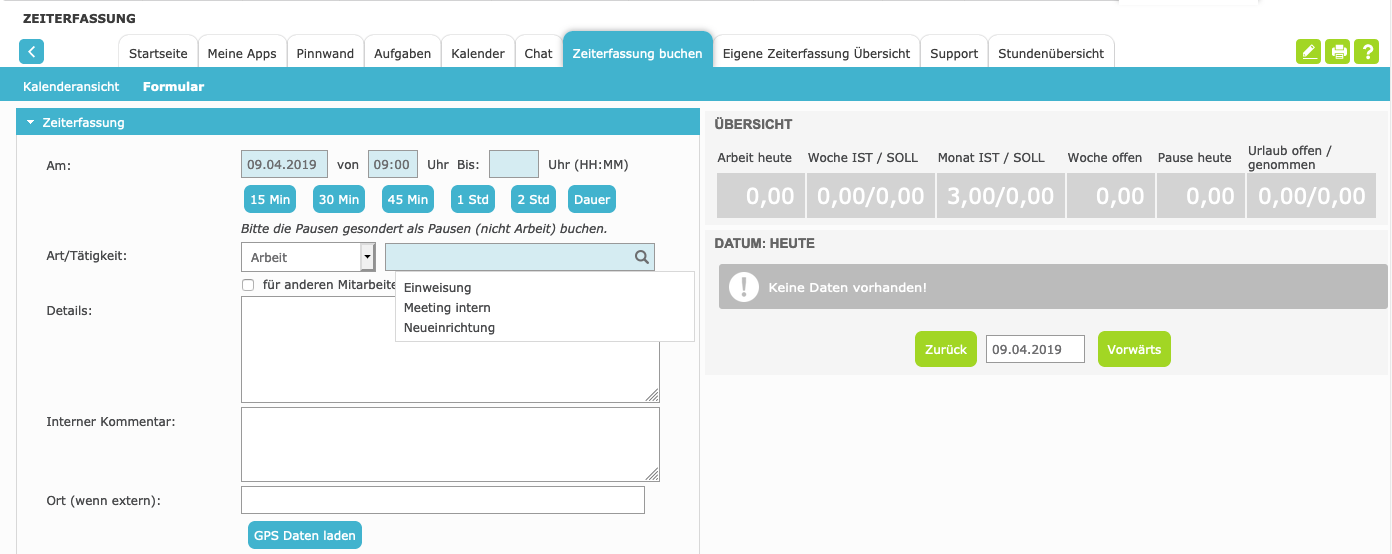The image size is (1392, 554).
Task: Select 'Meeting intern' from suggestion list
Action: click(447, 308)
